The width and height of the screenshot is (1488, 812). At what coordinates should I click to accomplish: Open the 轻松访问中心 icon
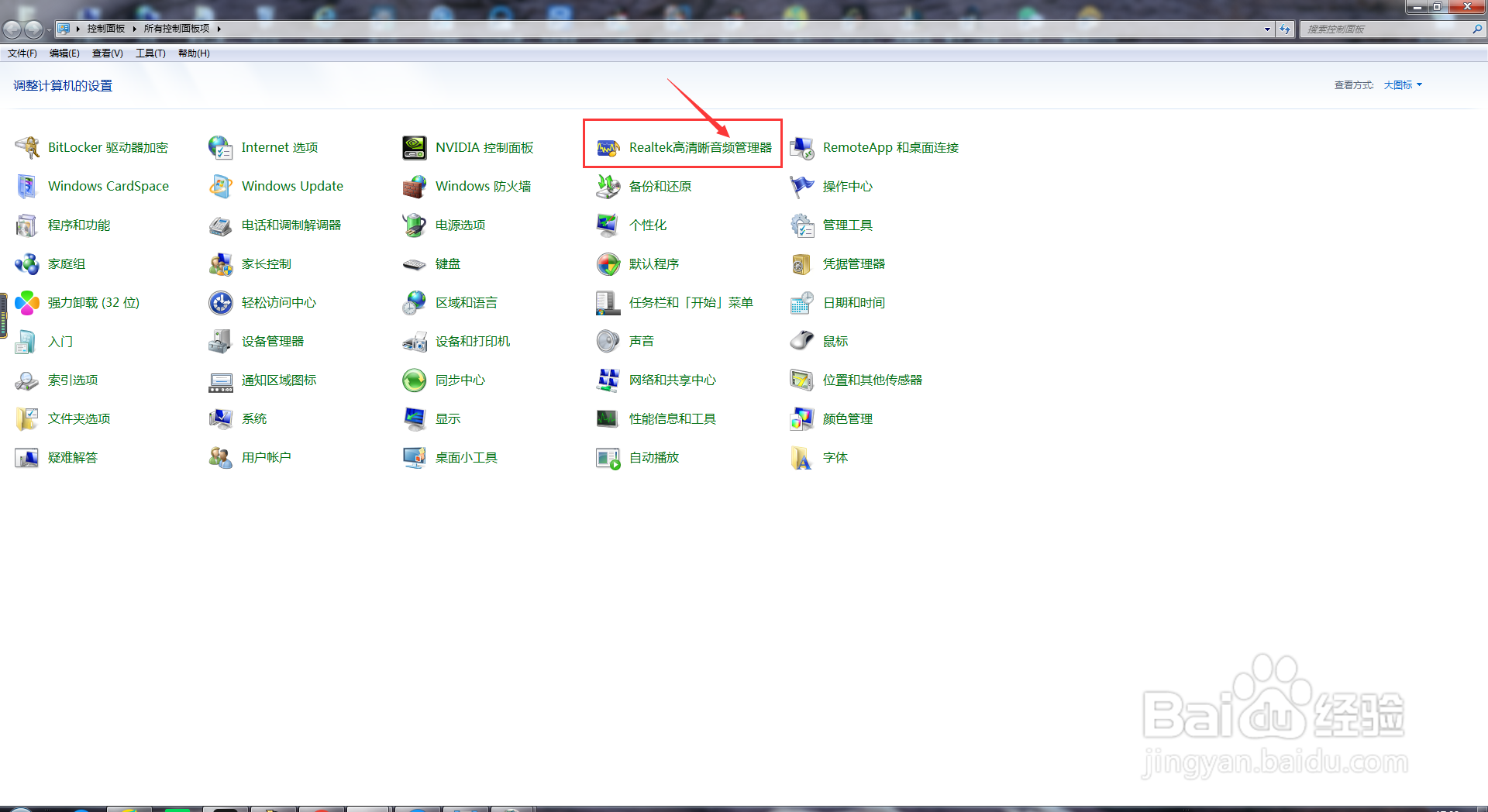(x=221, y=302)
